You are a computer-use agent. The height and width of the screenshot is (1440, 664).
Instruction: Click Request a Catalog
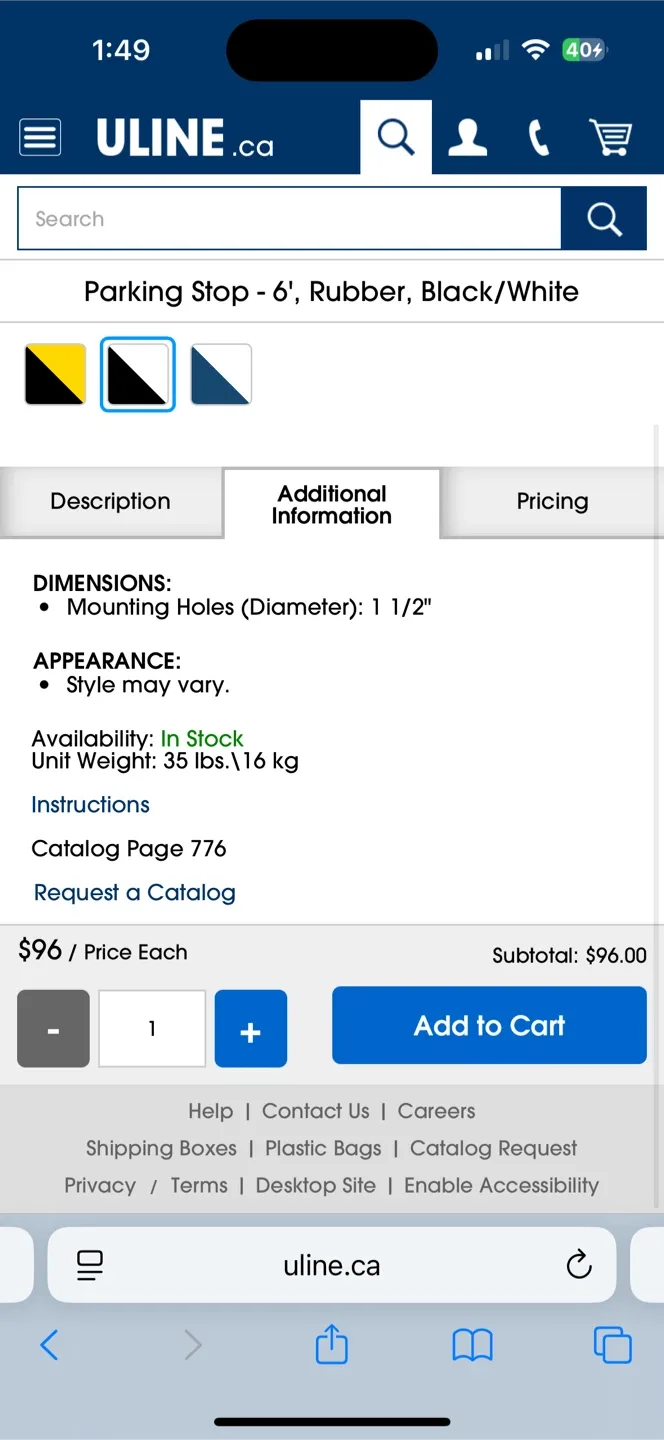click(x=134, y=892)
